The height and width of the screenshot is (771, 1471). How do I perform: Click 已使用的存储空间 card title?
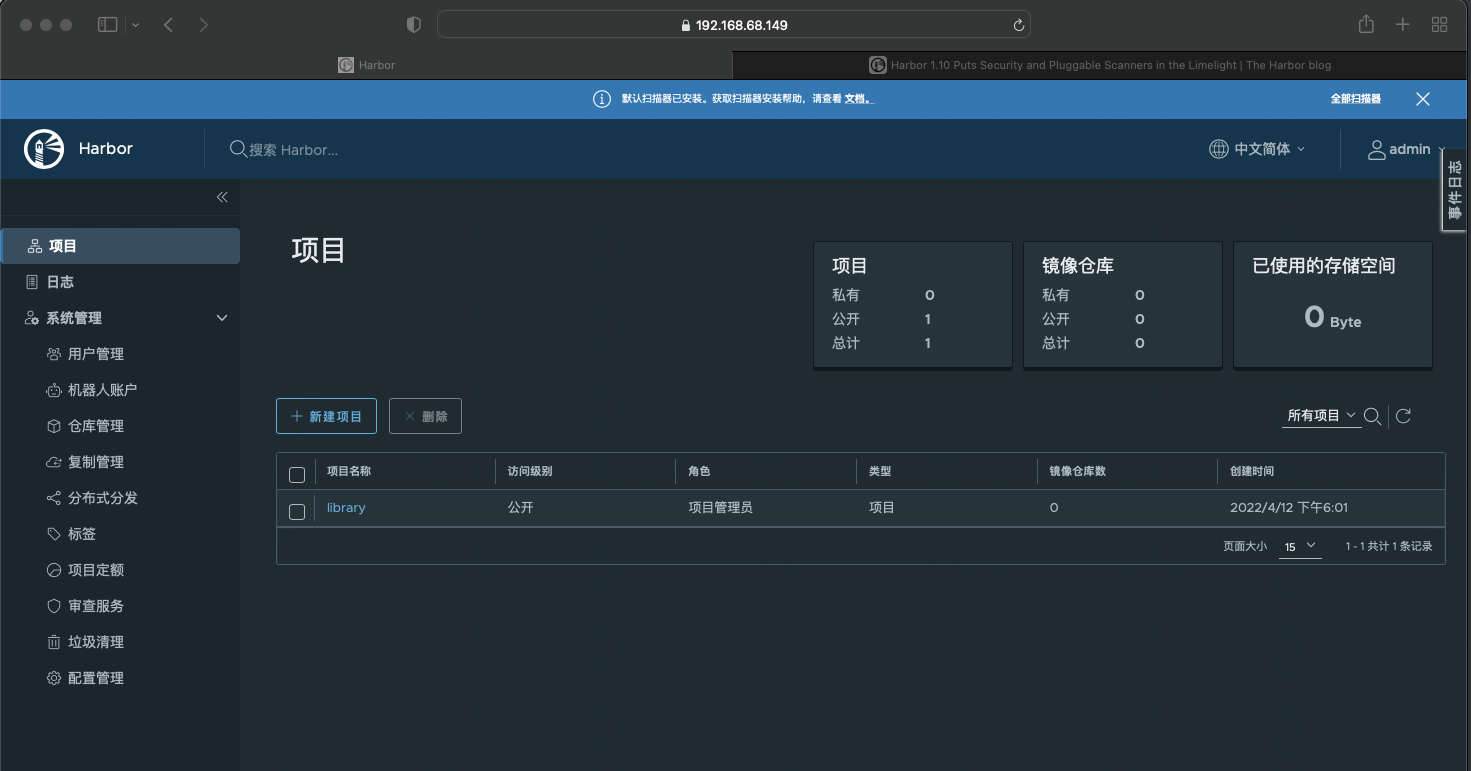(x=1324, y=266)
